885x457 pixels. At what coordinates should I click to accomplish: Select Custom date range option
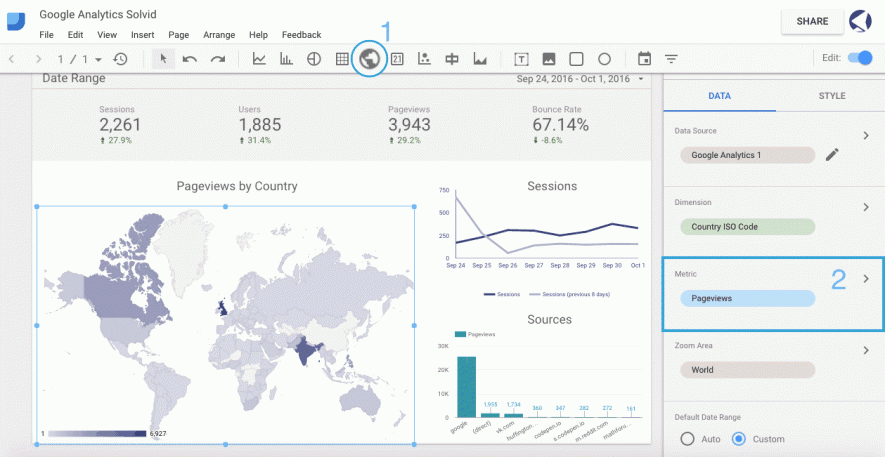click(x=738, y=438)
